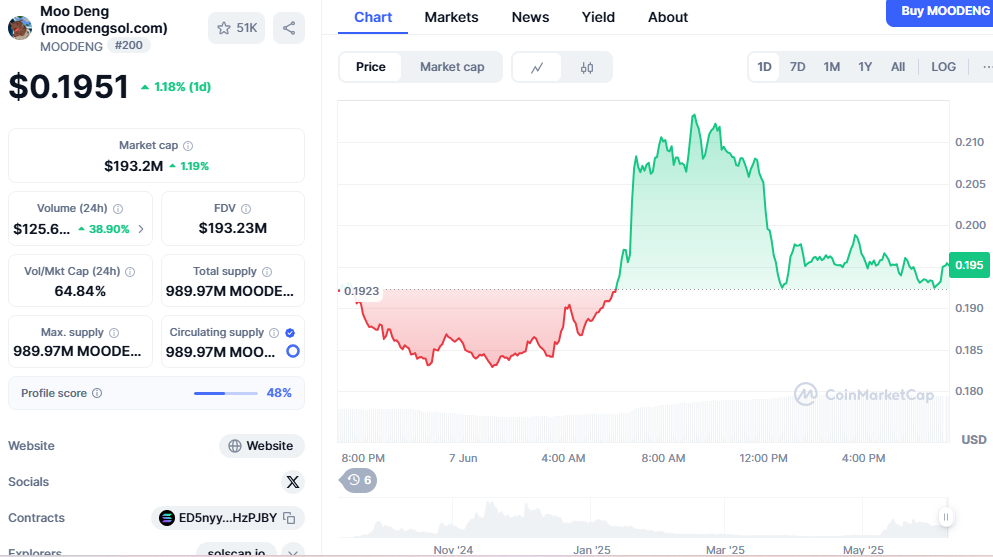Show Vol/Mkt Cap info icon

click(130, 272)
